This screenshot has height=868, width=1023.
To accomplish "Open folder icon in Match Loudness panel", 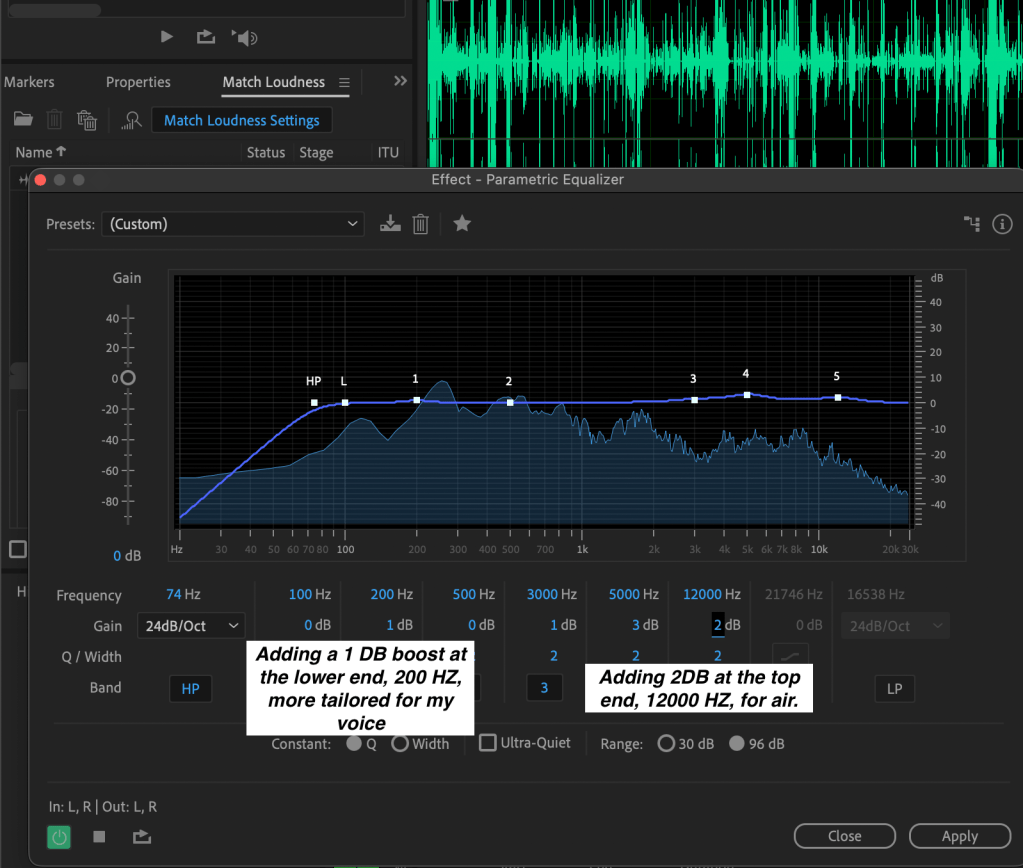I will click(23, 120).
